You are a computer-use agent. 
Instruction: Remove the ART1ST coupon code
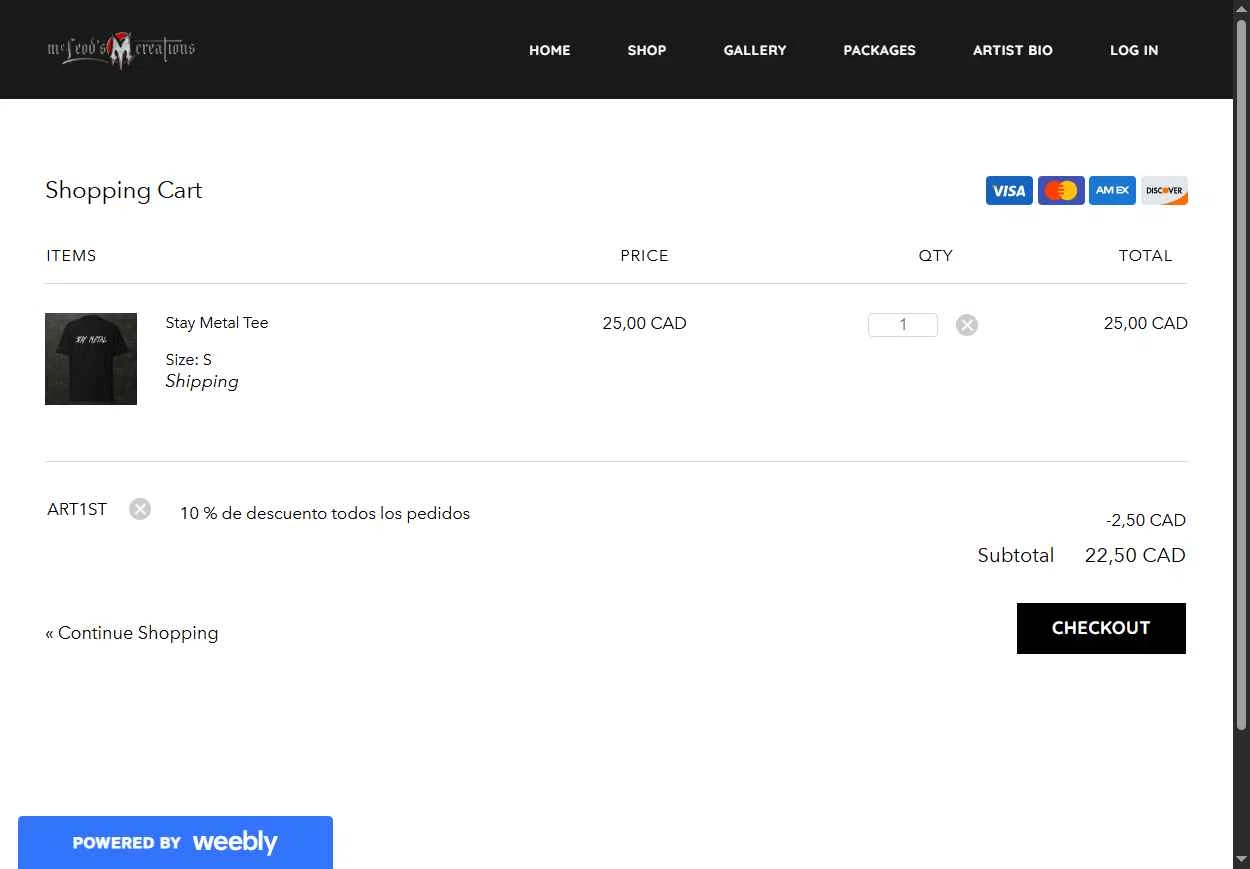click(140, 509)
